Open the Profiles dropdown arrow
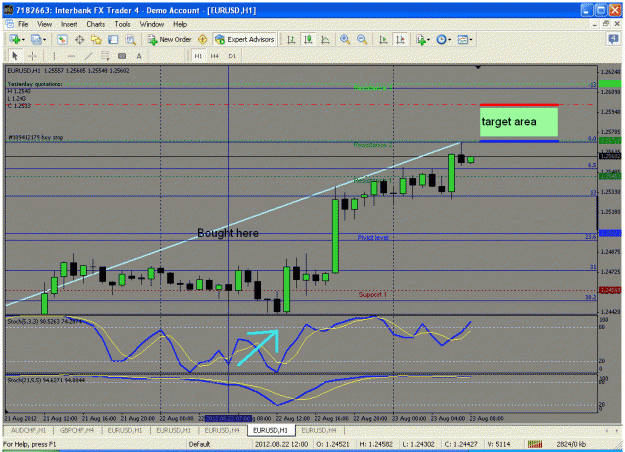This screenshot has height=452, width=625. 44,40
